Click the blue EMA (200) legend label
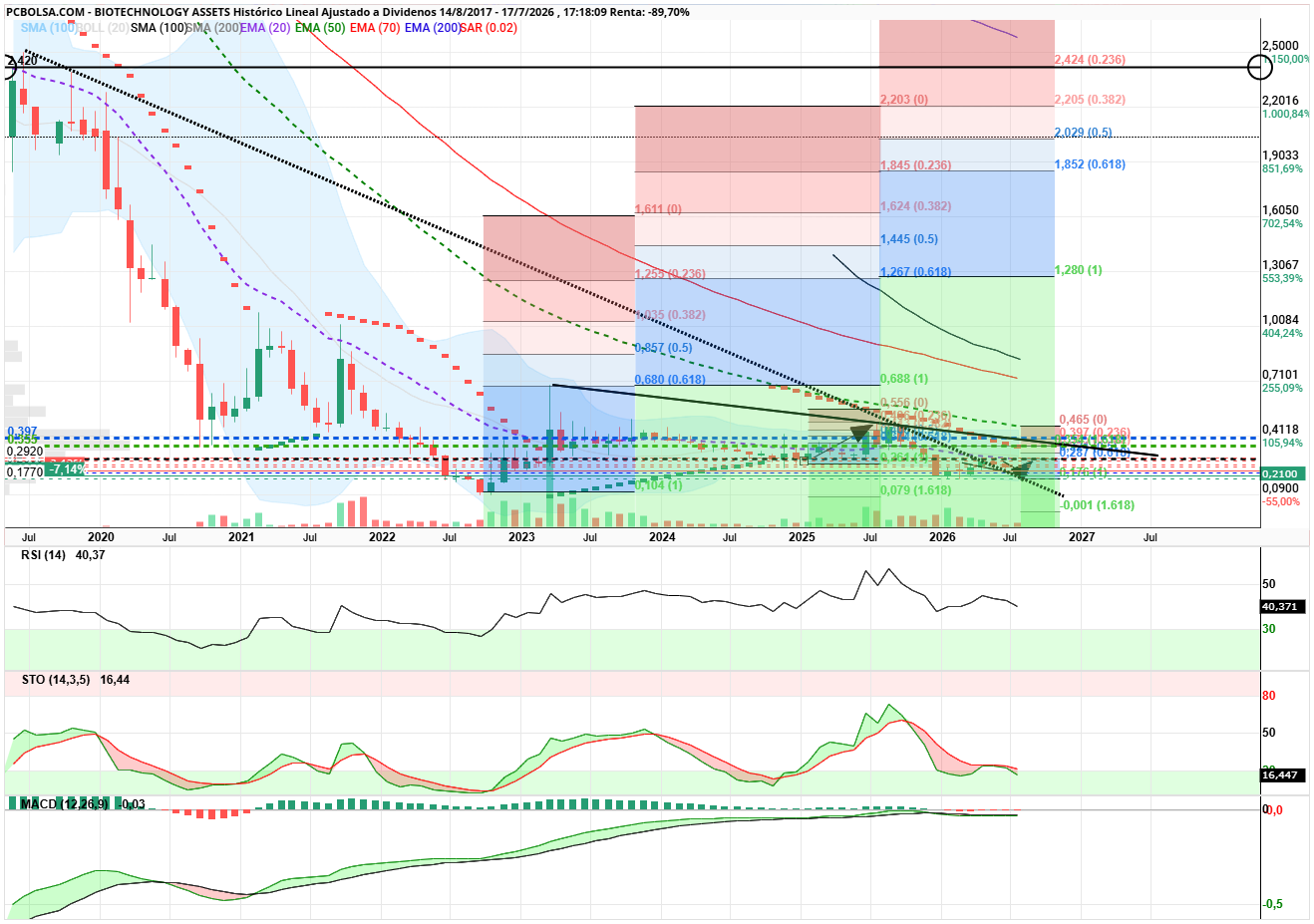Viewport: 1314px width, 924px height. (433, 28)
